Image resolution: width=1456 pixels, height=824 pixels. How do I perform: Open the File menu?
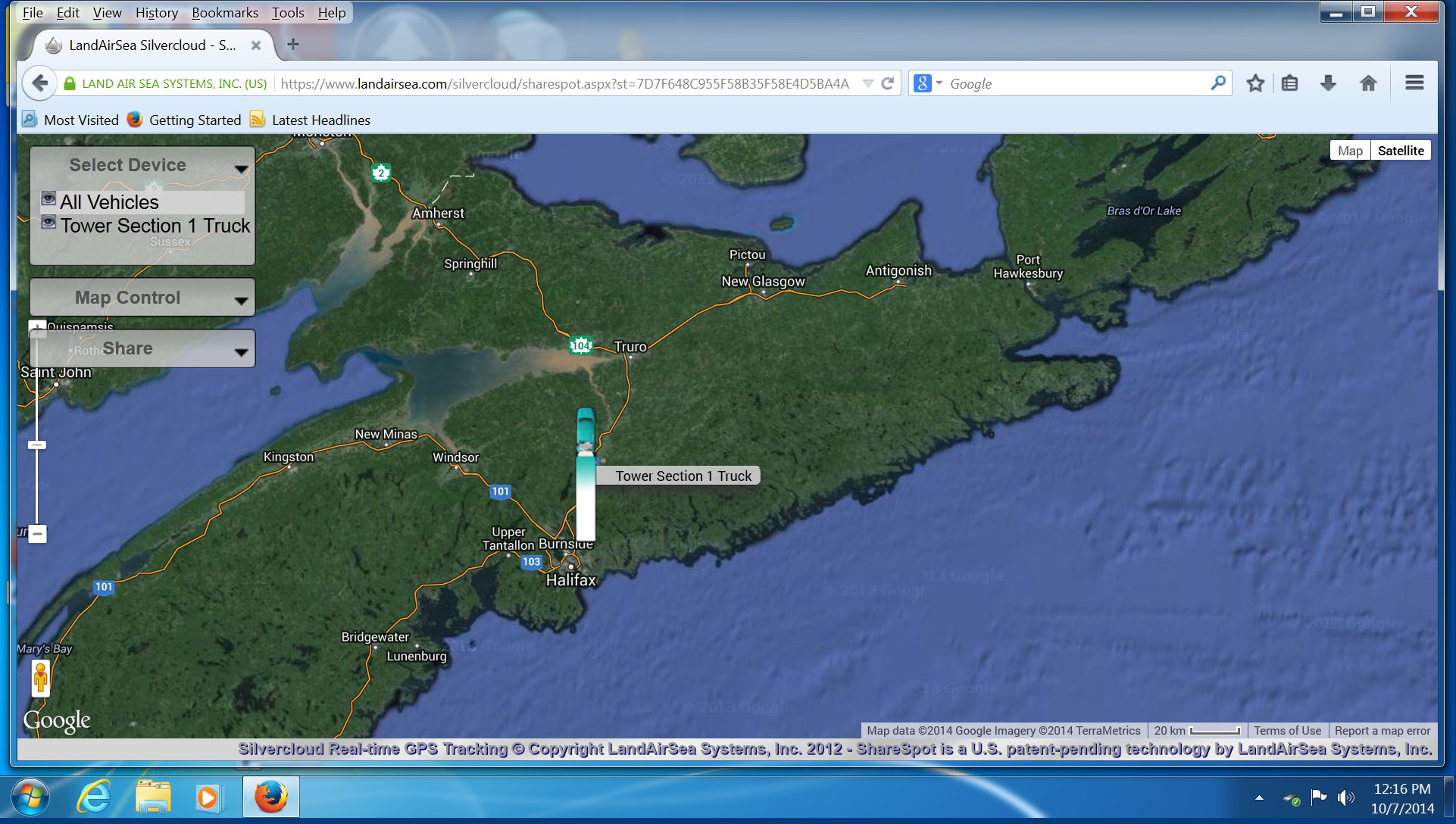[33, 13]
